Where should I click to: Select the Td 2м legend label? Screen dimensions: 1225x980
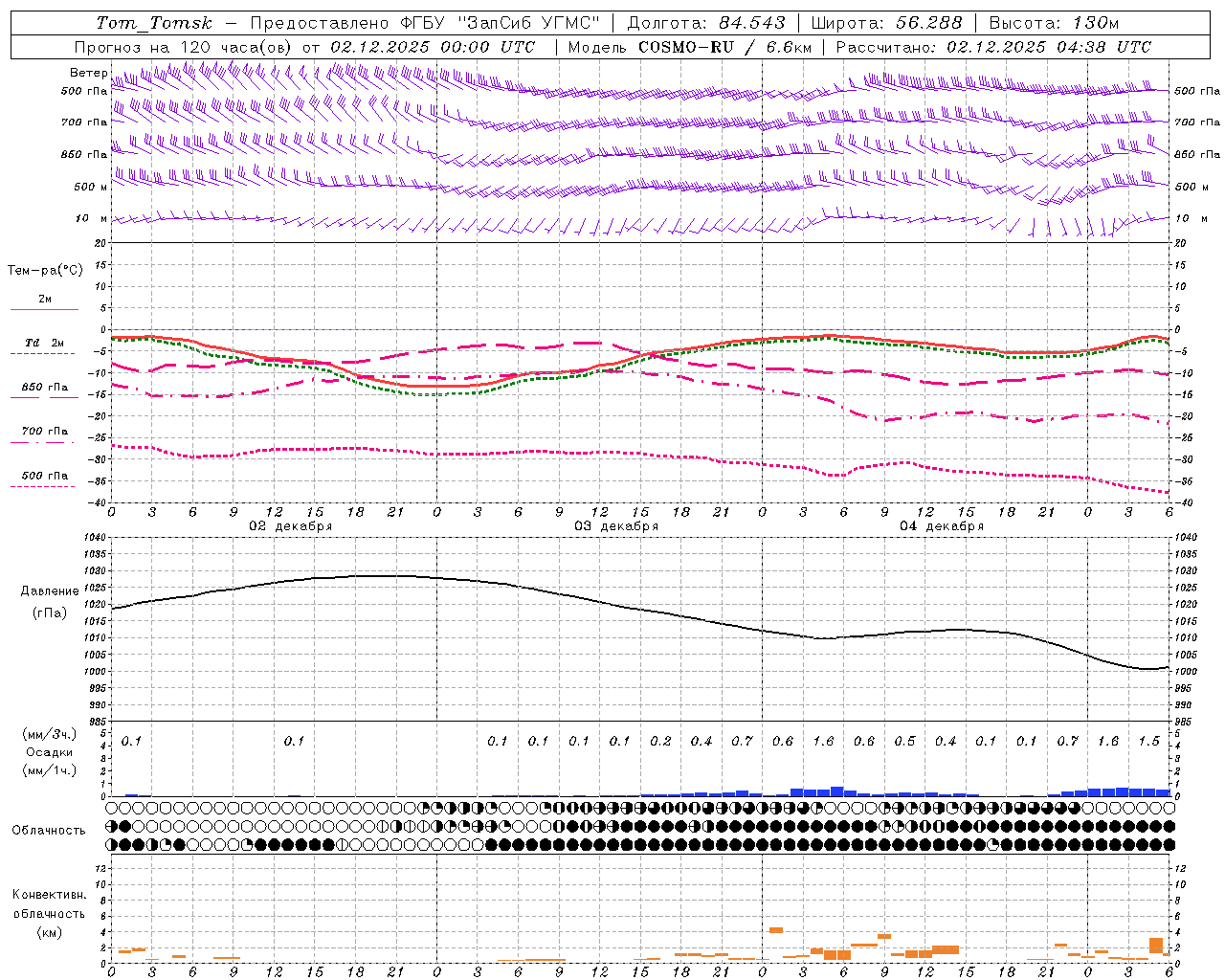coord(45,343)
